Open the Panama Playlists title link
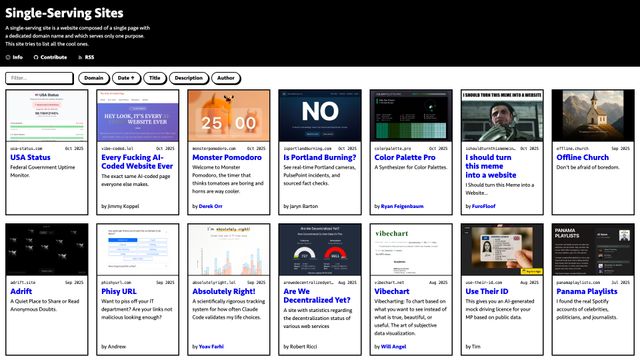The height and width of the screenshot is (360, 640). tap(587, 291)
